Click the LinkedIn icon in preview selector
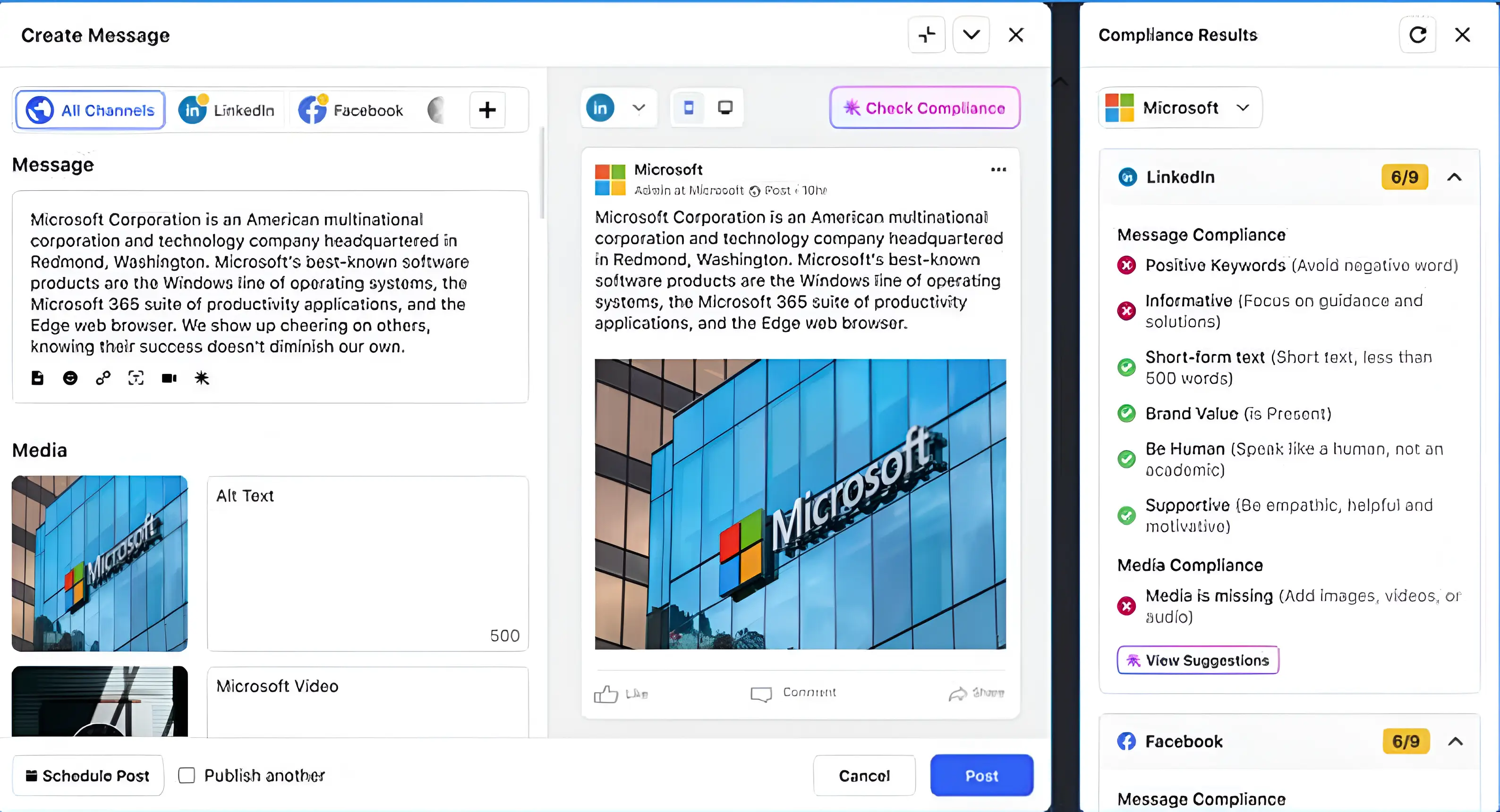Viewport: 1500px width, 812px height. 600,108
